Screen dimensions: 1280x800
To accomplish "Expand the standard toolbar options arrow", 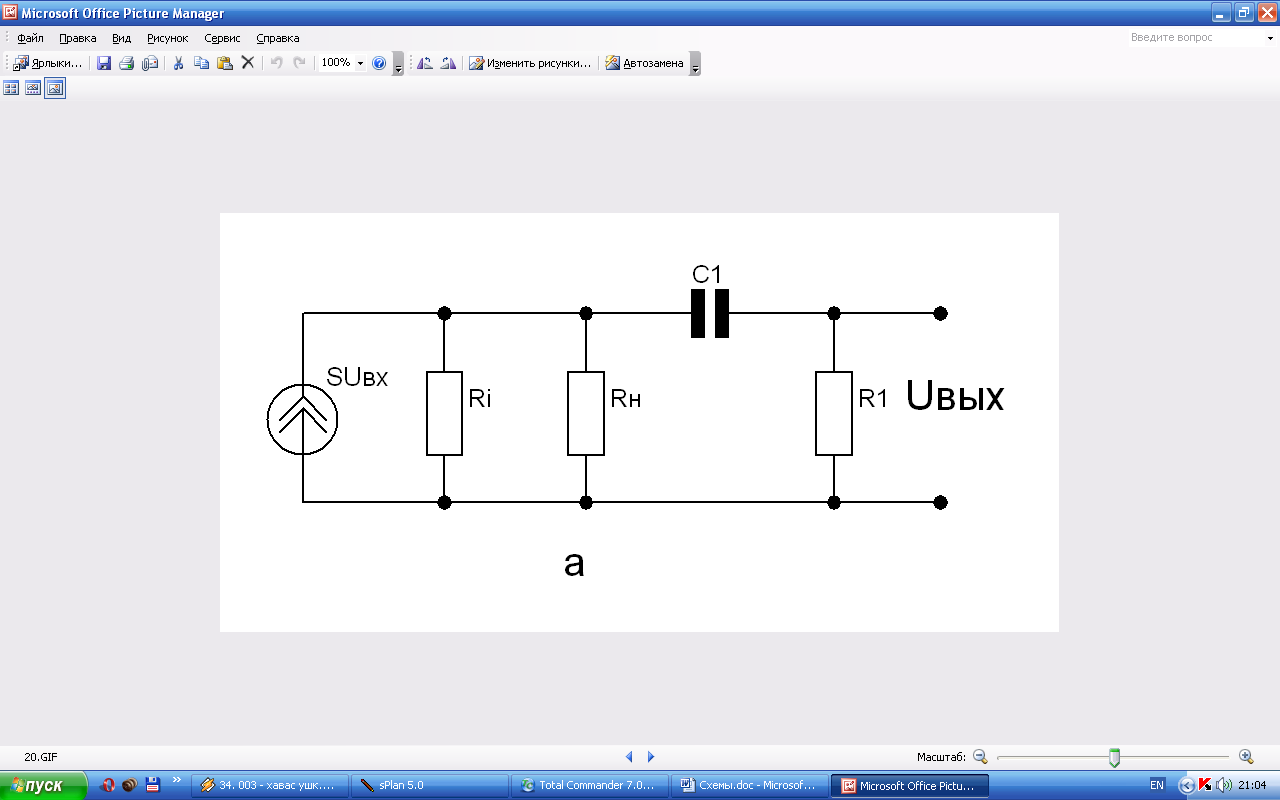I will [398, 64].
